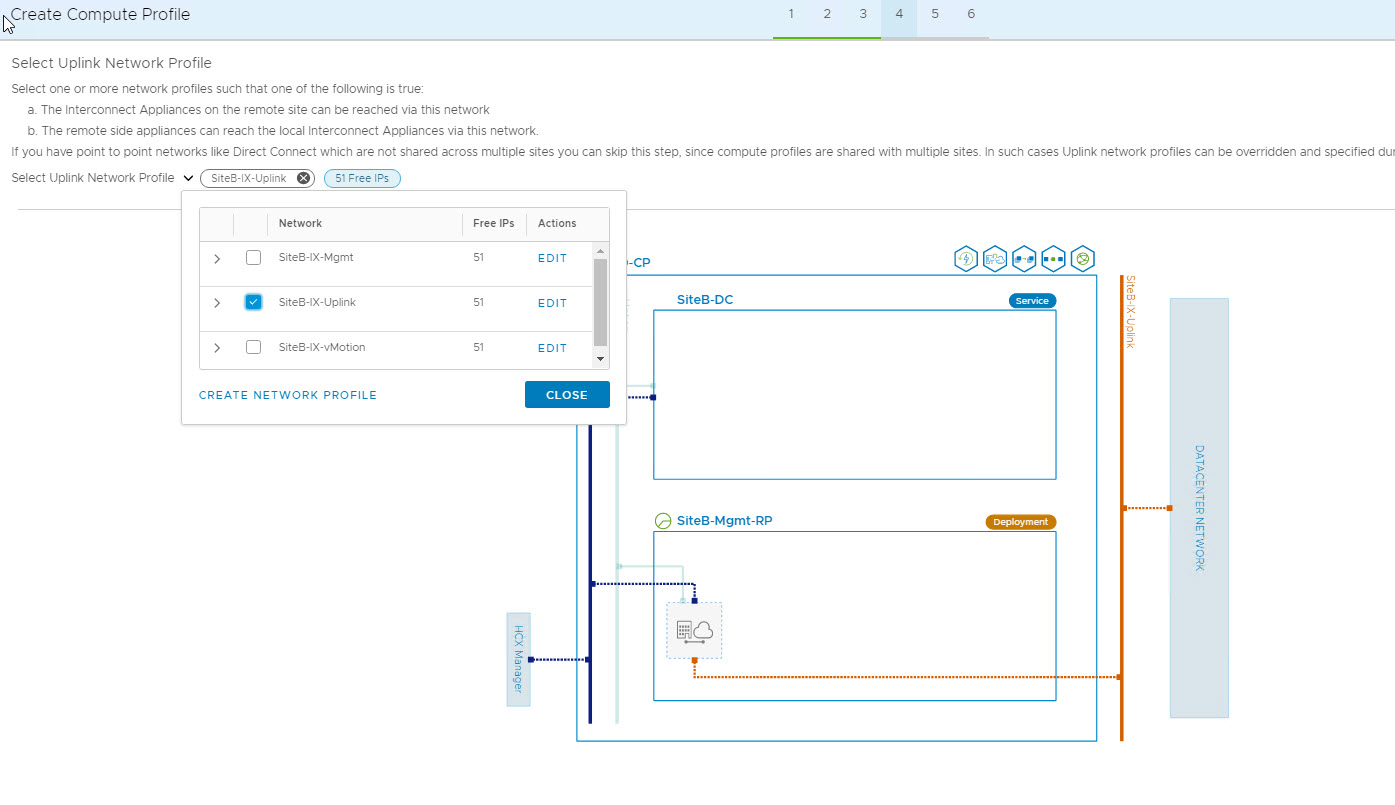Collapse the Select Uplink Network Profile dropdown arrow
The width and height of the screenshot is (1395, 805).
pyautogui.click(x=189, y=178)
